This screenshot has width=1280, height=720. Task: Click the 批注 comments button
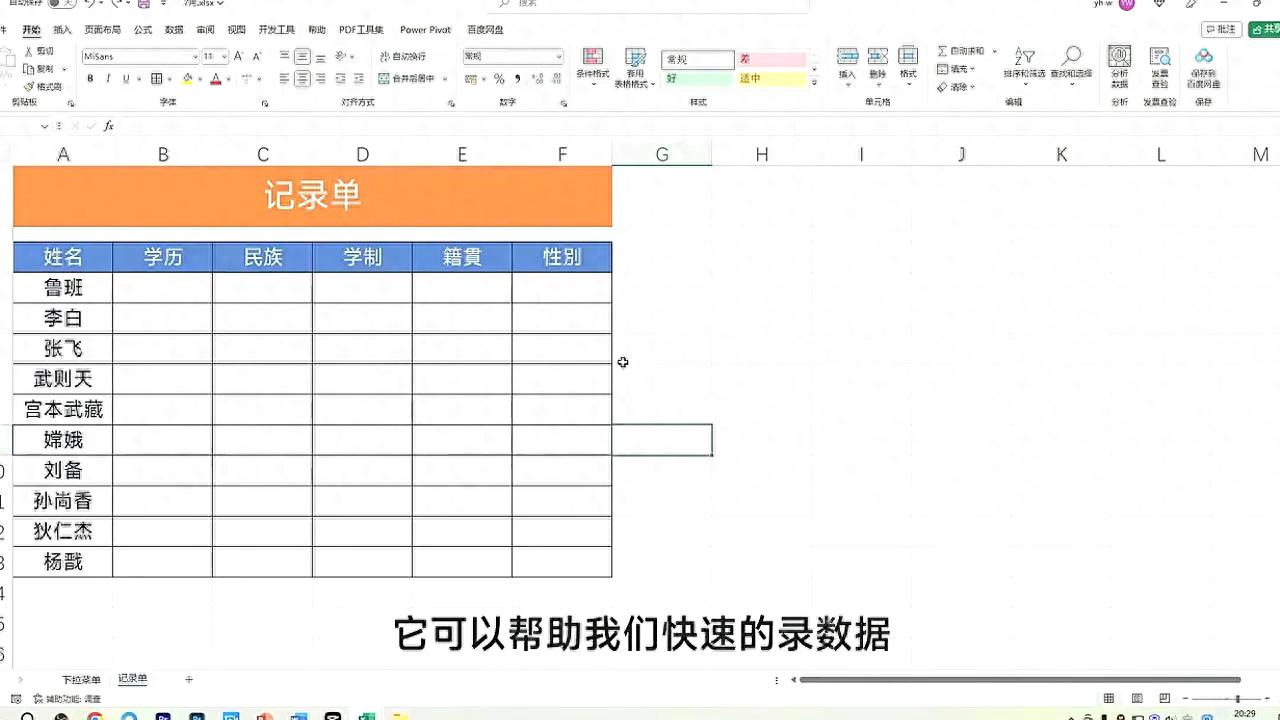point(1222,29)
